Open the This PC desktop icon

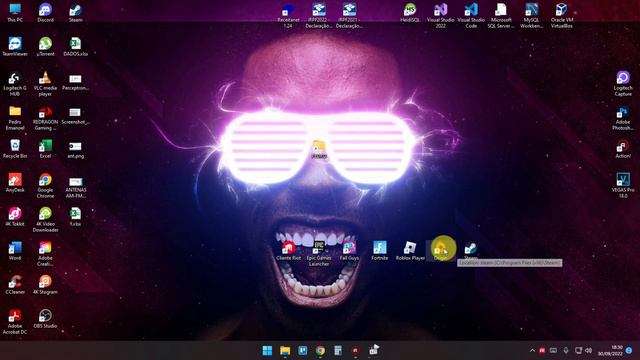point(15,12)
